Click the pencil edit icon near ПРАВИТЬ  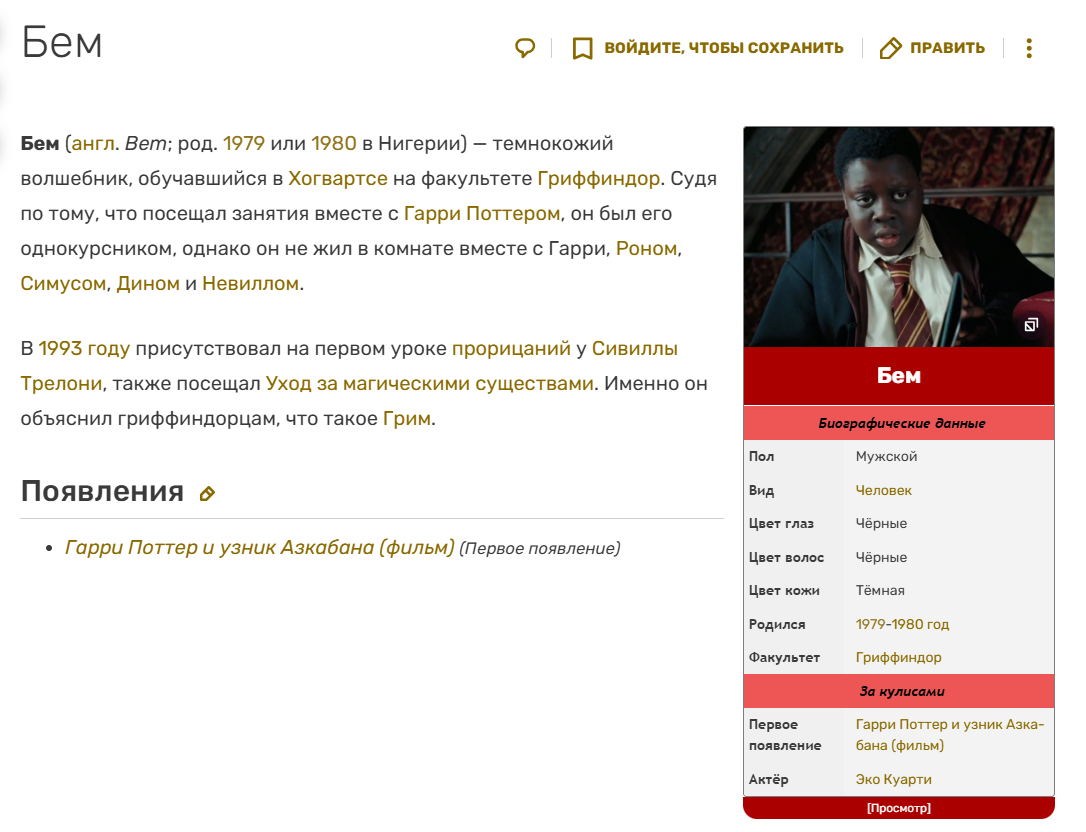point(891,48)
